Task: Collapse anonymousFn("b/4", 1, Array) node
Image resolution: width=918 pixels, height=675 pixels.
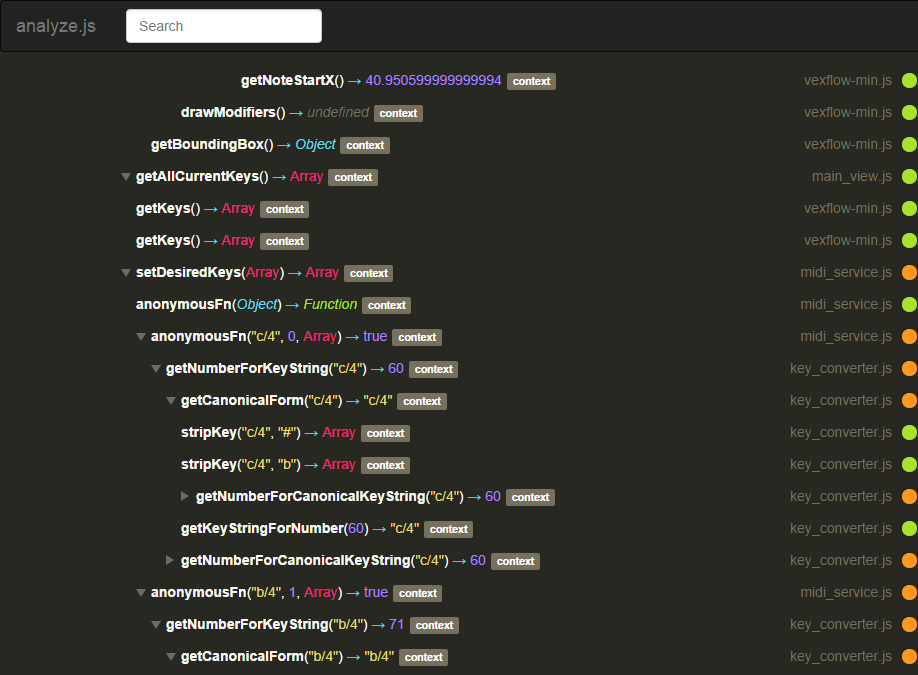Action: click(x=140, y=593)
